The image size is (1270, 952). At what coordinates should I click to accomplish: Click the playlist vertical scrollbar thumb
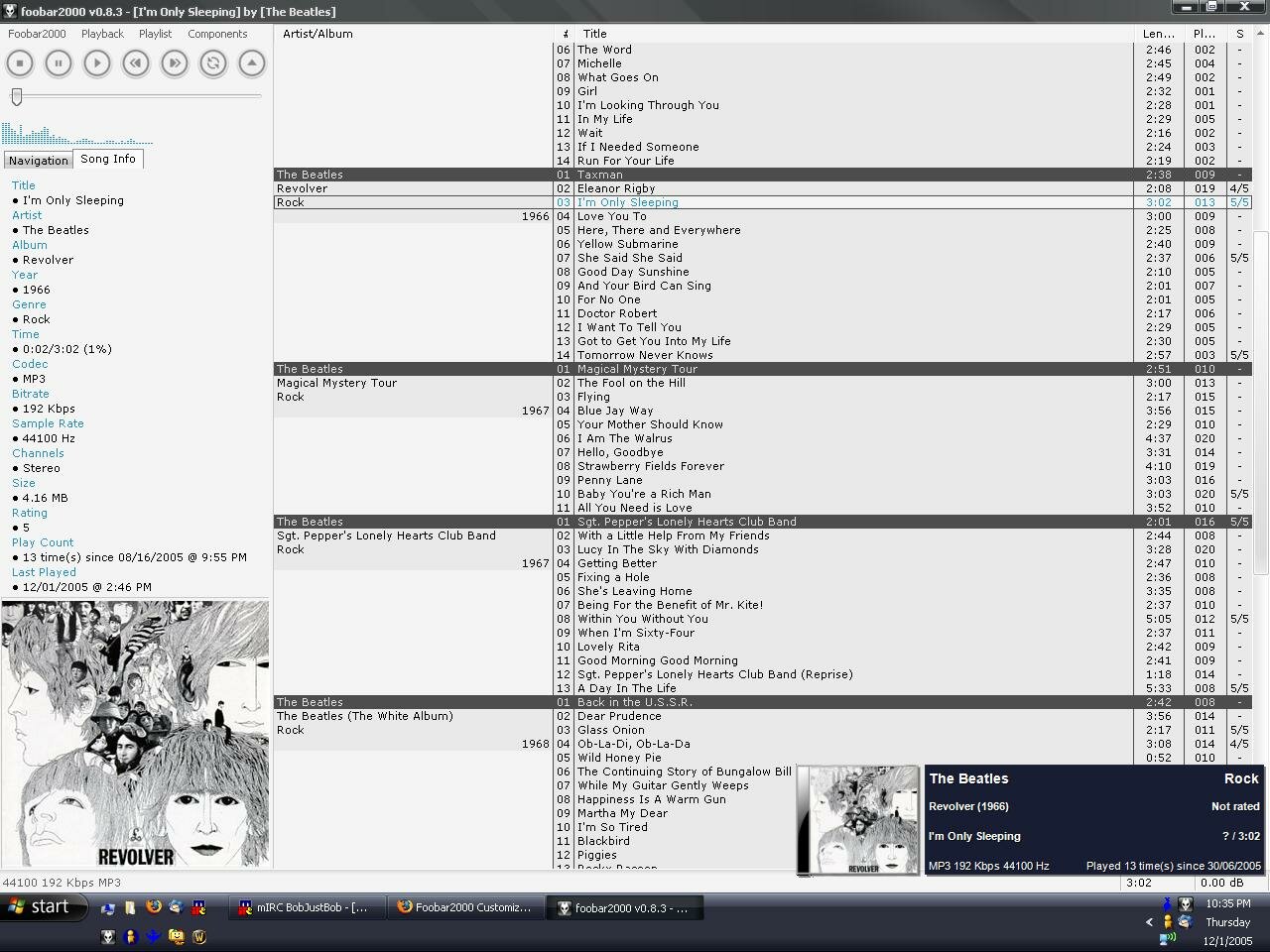coord(1261,403)
